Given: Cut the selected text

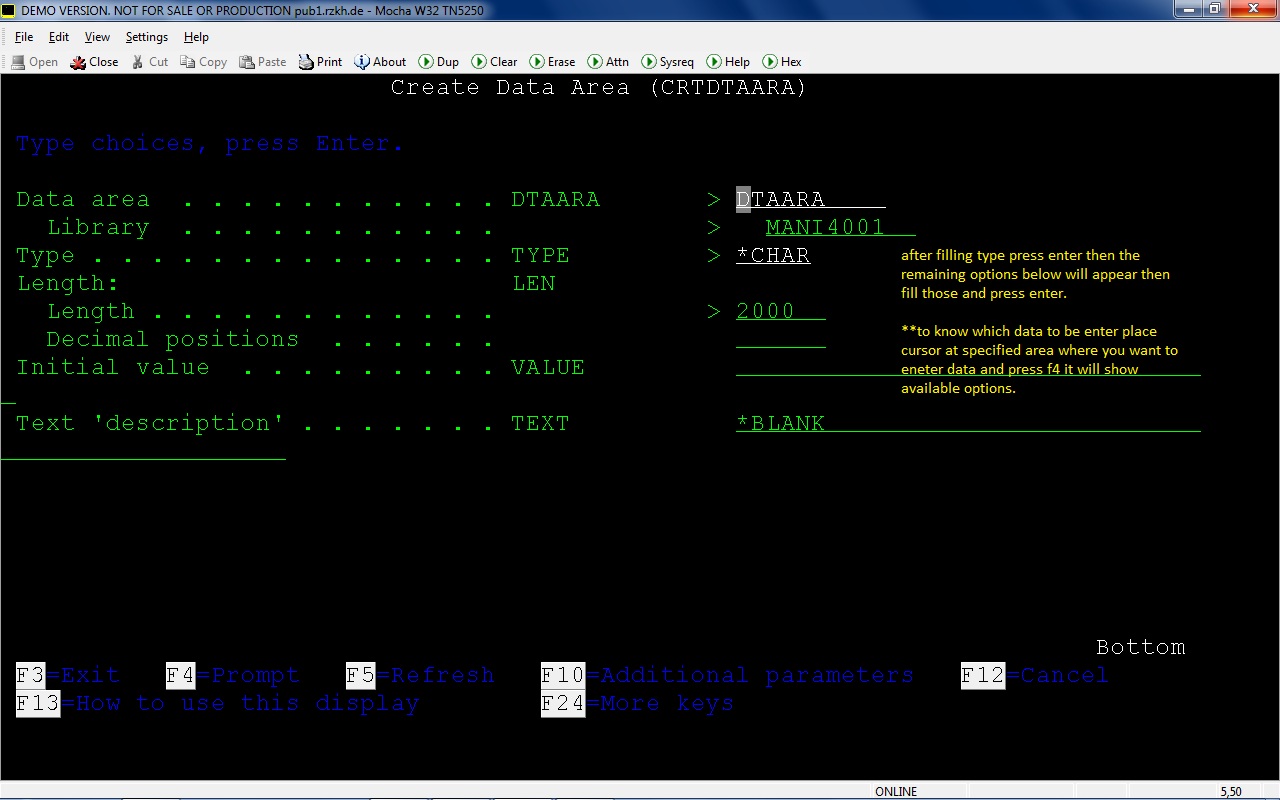Looking at the screenshot, I should click(148, 61).
